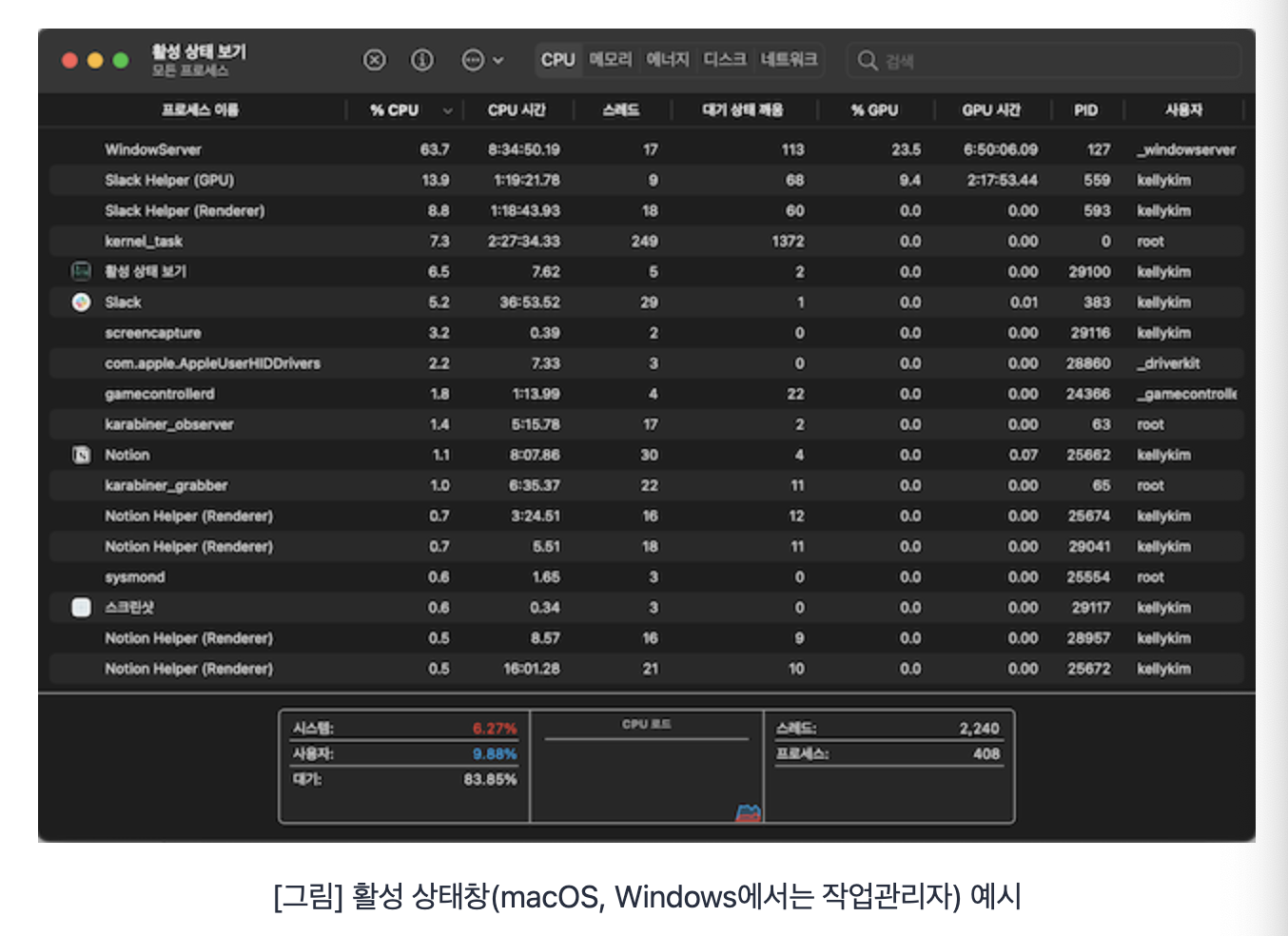Viewport: 1288px width, 936px height.
Task: Switch to the 네트워크 tab
Action: 789,59
